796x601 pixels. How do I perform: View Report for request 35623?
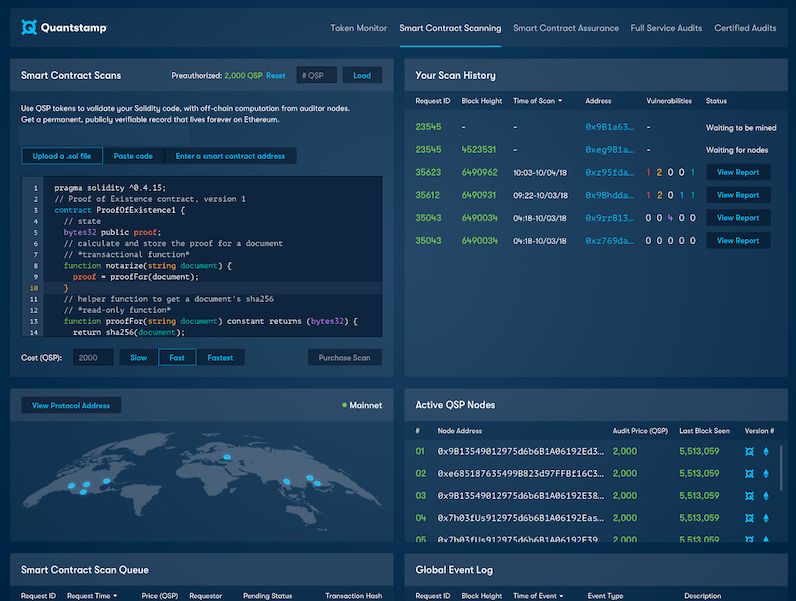[x=738, y=172]
